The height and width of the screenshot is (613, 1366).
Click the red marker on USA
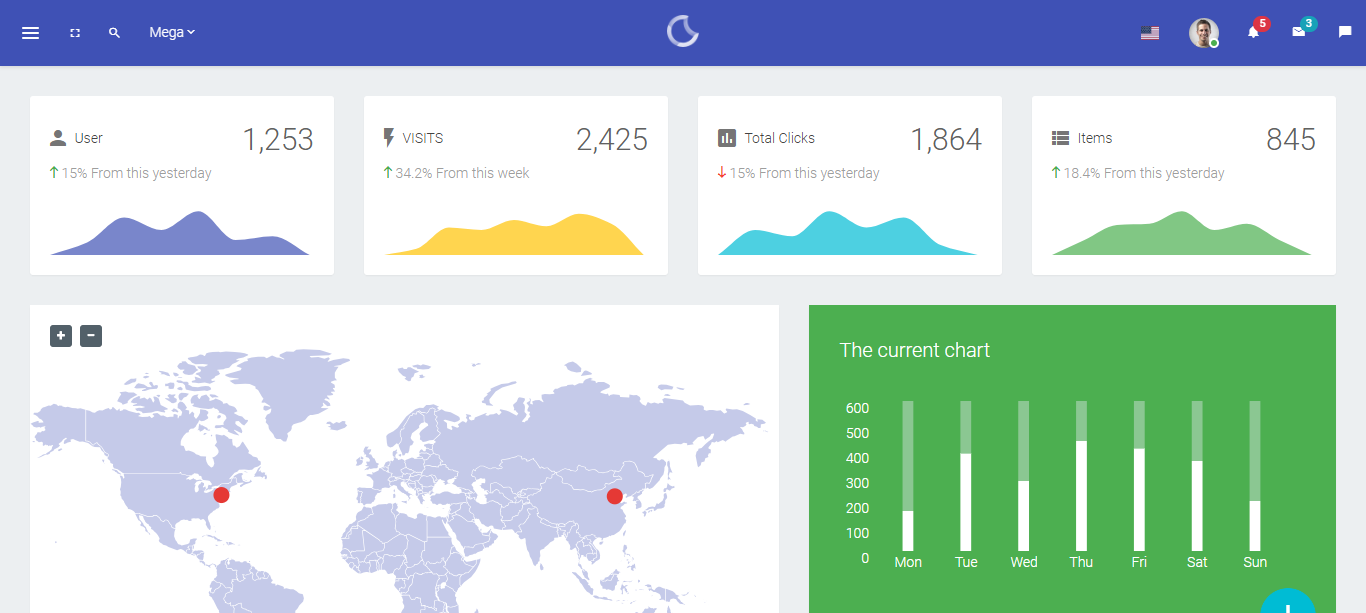pos(221,495)
